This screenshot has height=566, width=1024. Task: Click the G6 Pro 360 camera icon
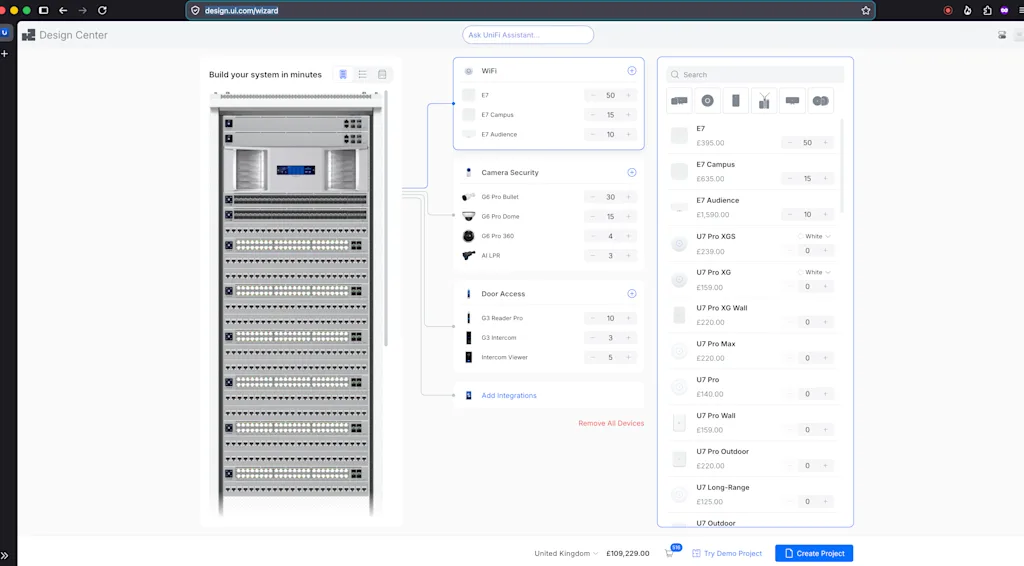(x=468, y=236)
